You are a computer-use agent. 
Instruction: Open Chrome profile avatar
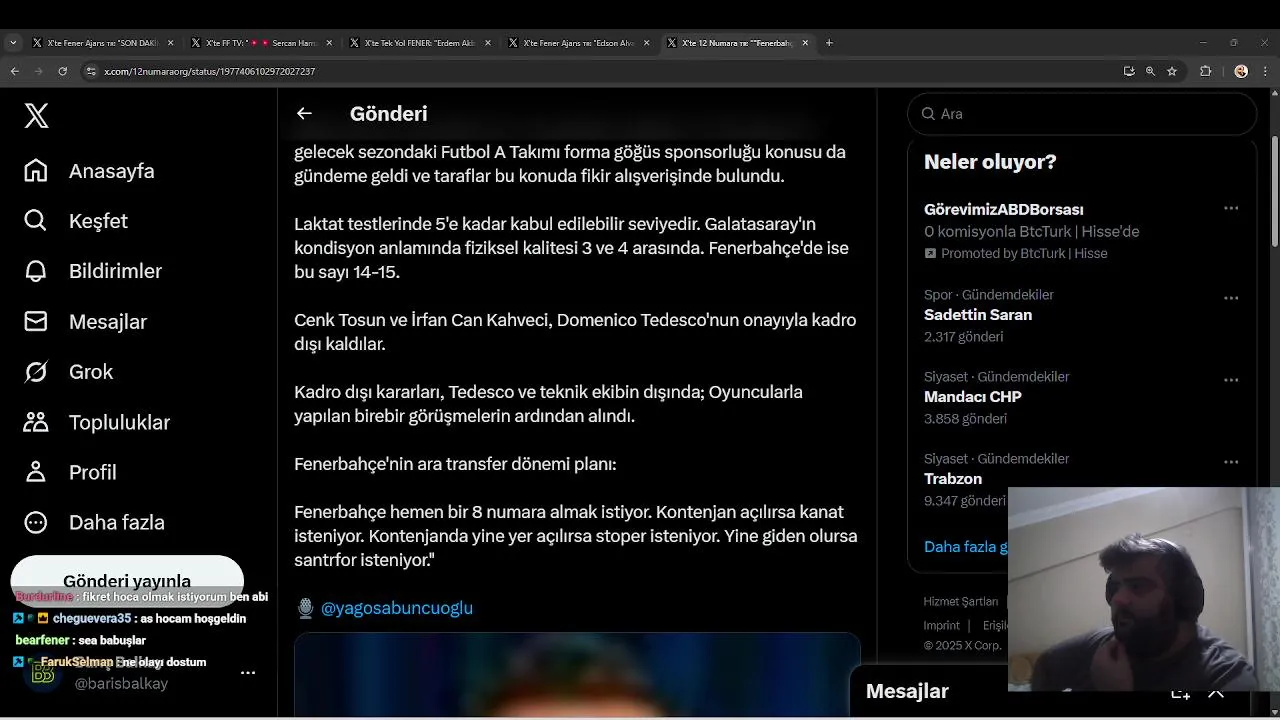1241,71
